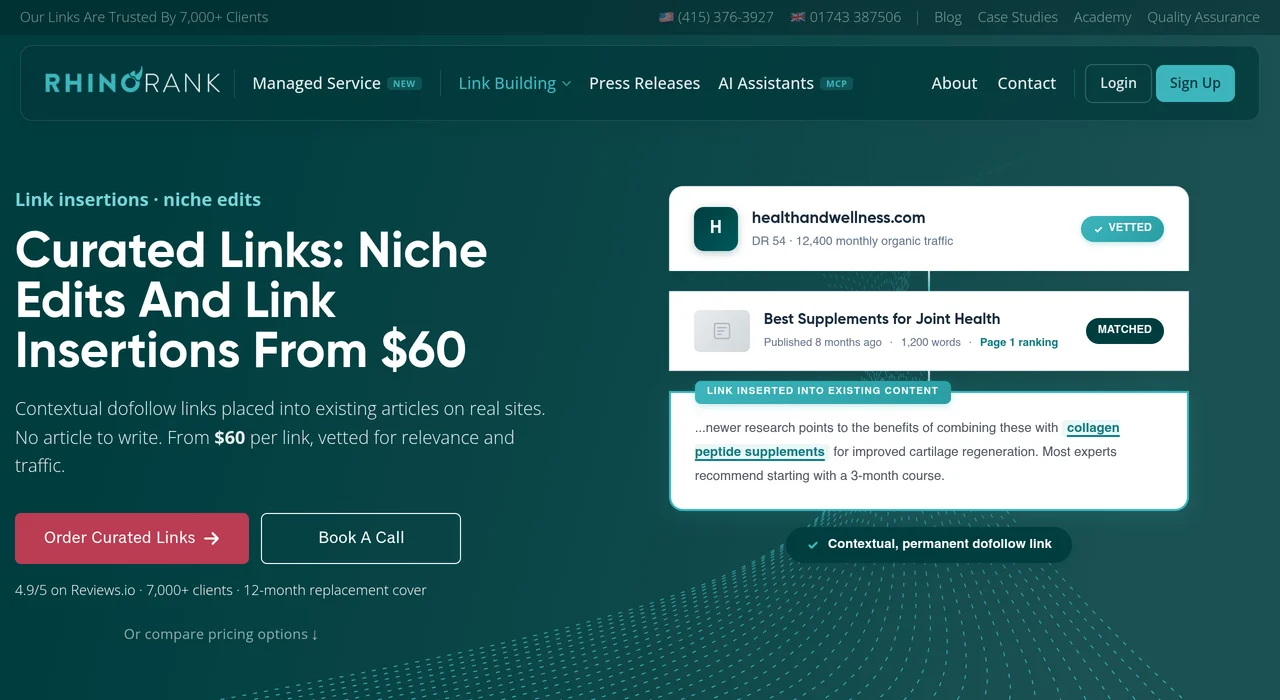The image size is (1280, 700).
Task: Click the Published 8 months ago text
Action: click(823, 342)
